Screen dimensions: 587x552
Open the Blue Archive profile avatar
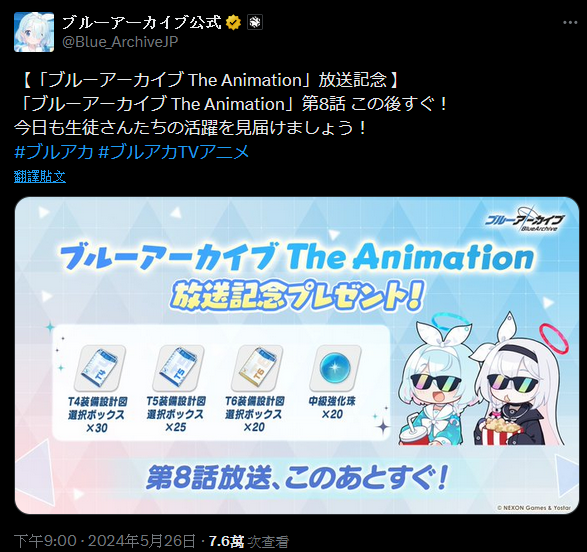click(x=34, y=32)
